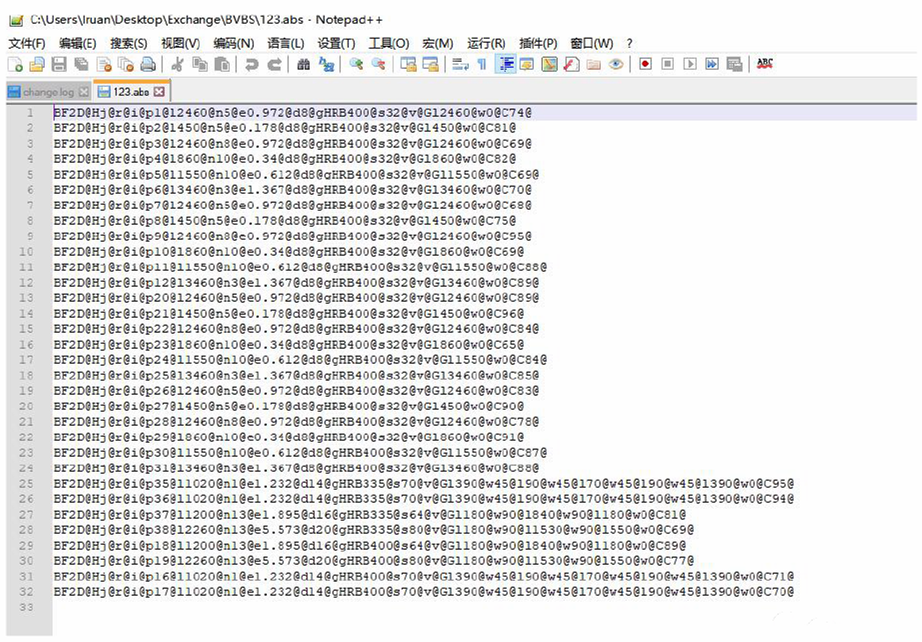Open the 编码(N) menu
Viewport: 922px width, 642px height.
click(233, 44)
